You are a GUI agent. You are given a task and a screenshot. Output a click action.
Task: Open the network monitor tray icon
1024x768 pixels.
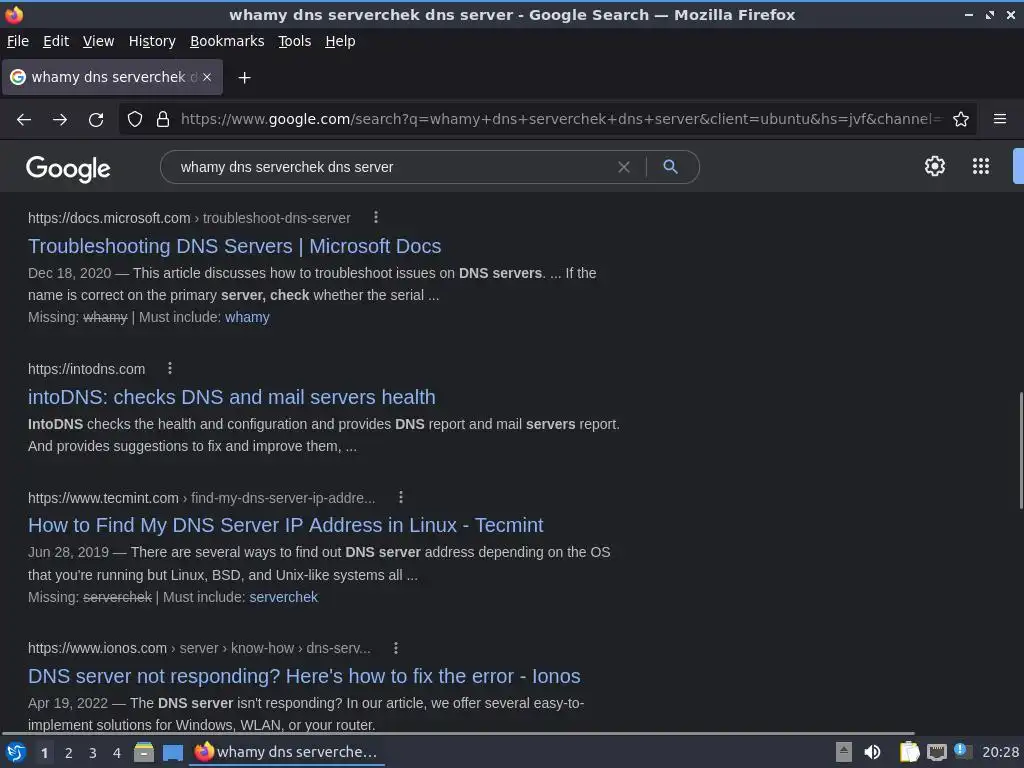[936, 752]
